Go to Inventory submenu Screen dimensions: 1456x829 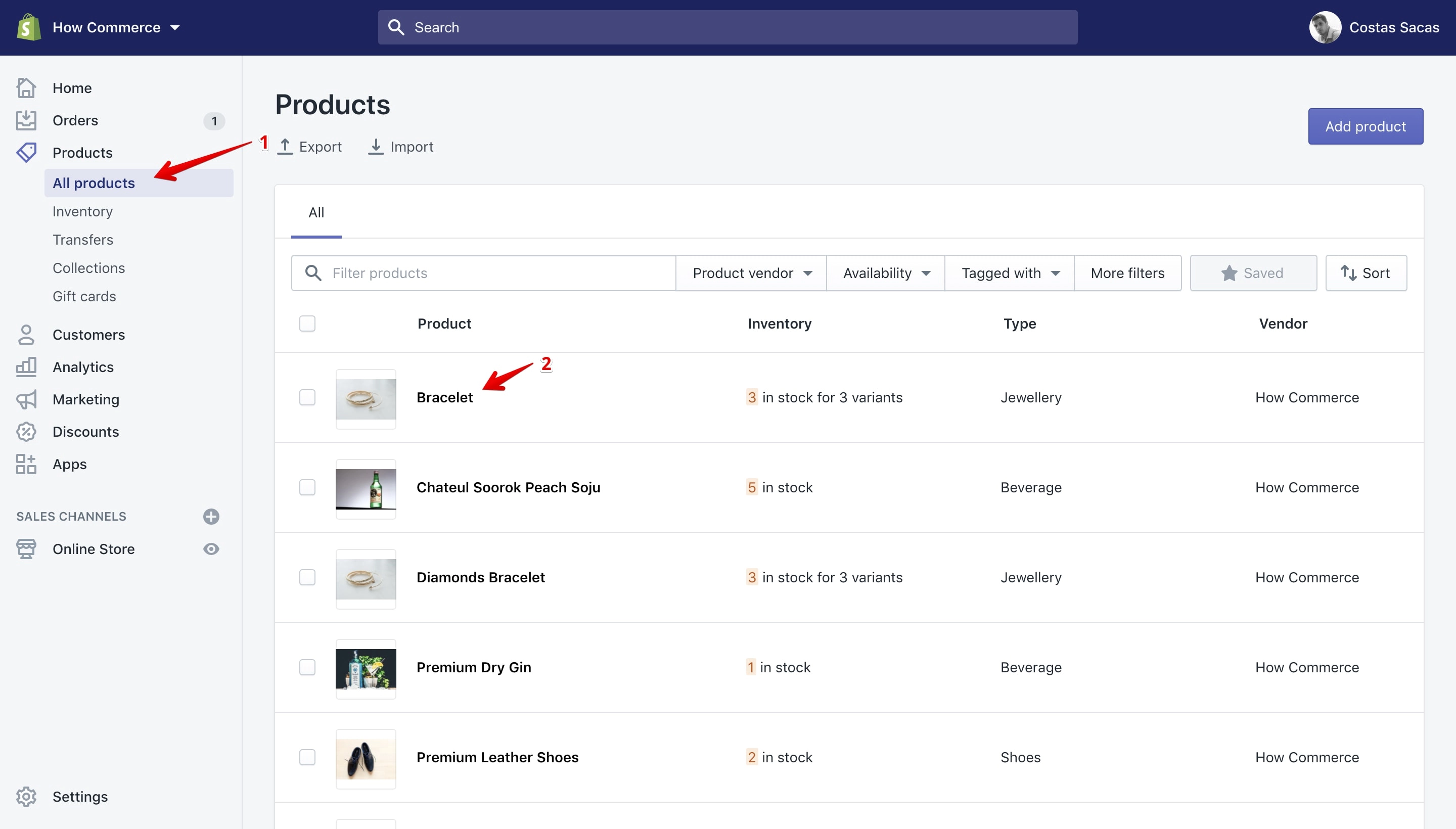point(82,211)
